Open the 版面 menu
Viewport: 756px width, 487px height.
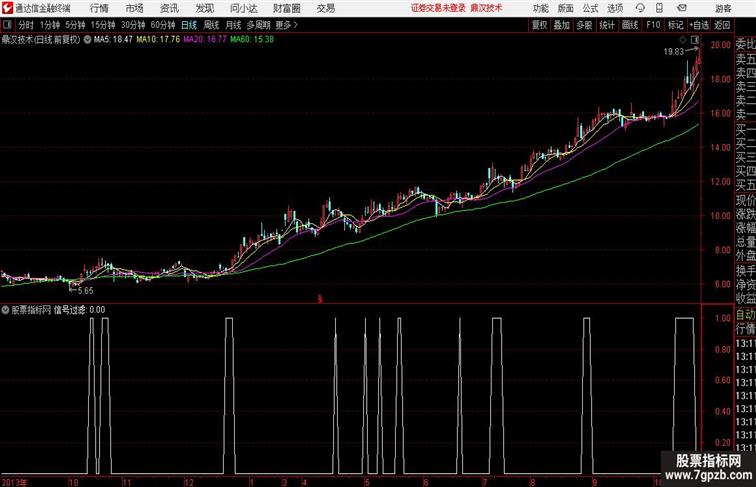point(566,8)
